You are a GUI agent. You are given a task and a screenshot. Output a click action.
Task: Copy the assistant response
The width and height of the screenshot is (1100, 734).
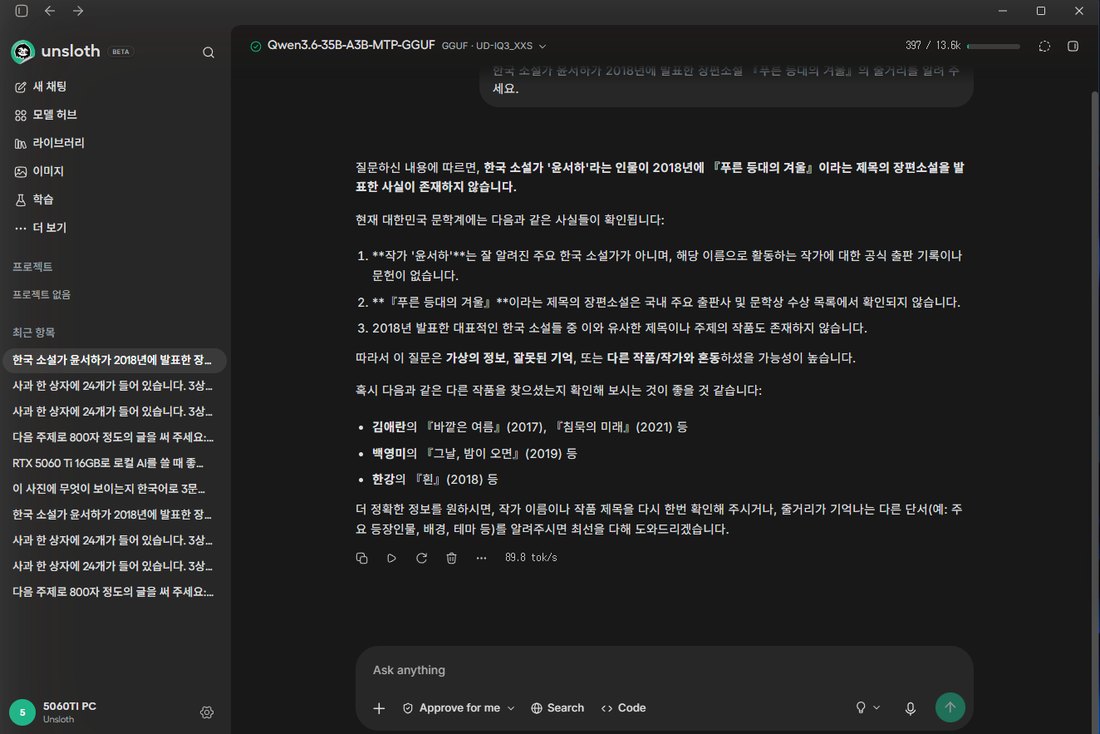[x=361, y=558]
